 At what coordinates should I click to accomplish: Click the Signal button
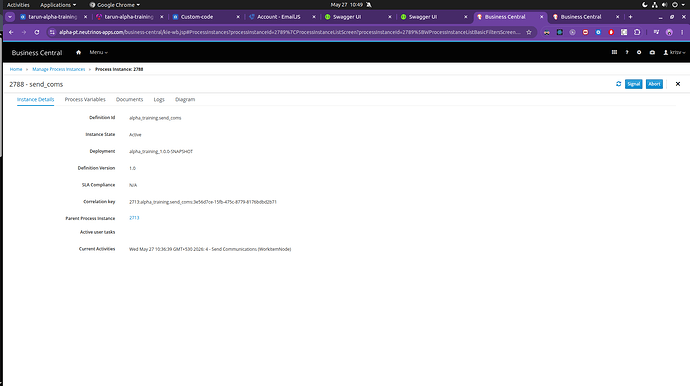[633, 84]
